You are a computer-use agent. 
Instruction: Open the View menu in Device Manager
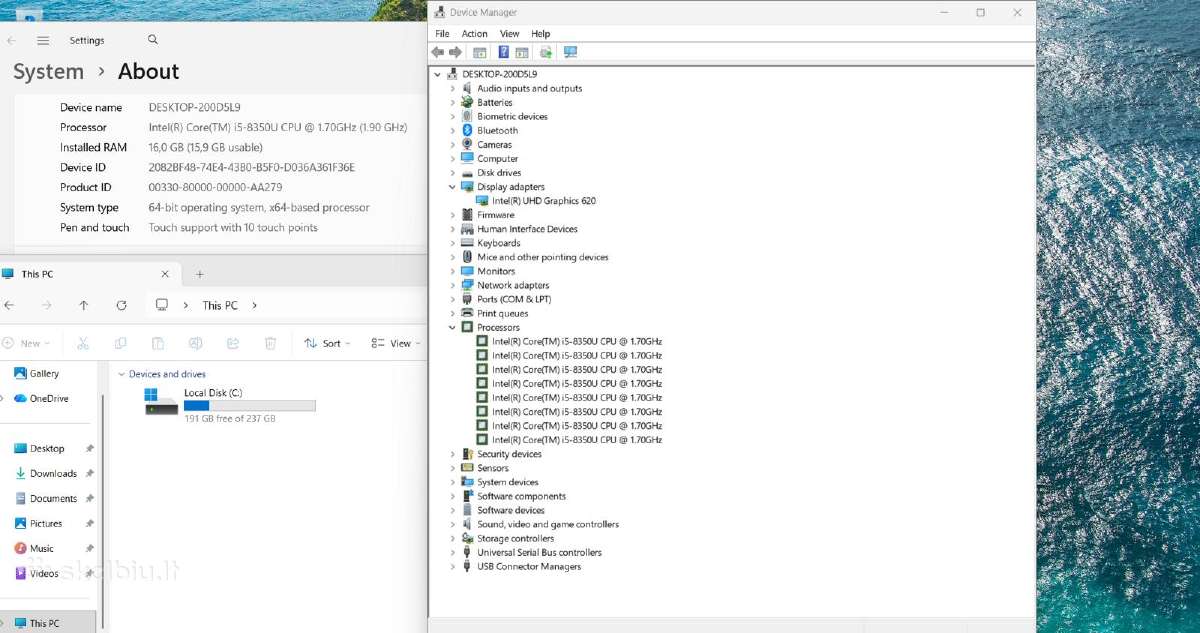point(509,34)
